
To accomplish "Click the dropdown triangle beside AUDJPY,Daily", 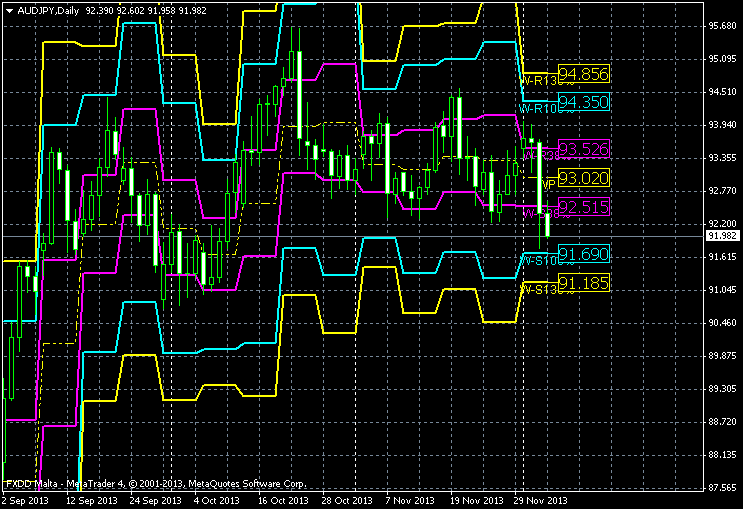I will [9, 9].
